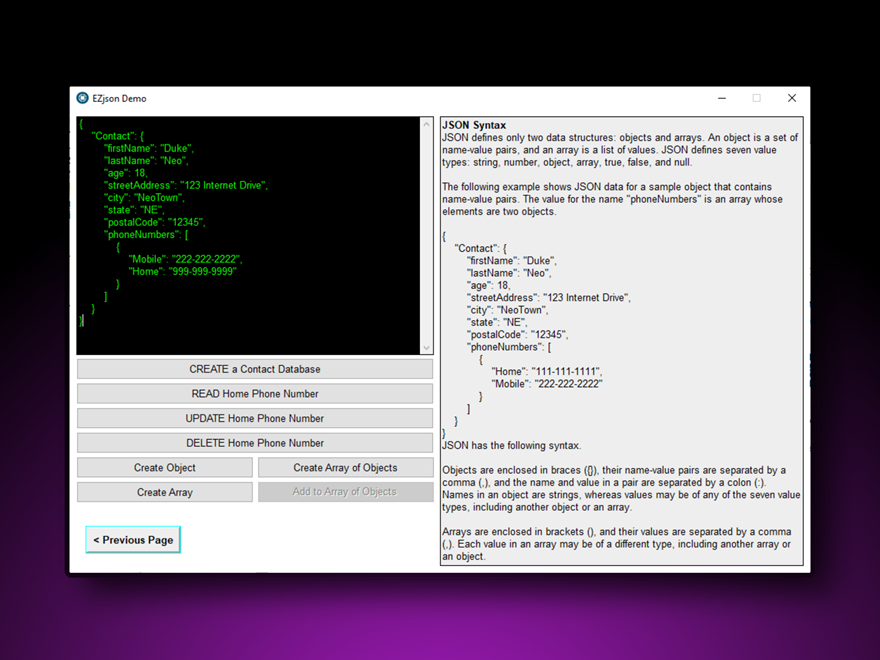Click the JSON editor scroll-down arrow
Image resolution: width=880 pixels, height=660 pixels.
tap(427, 348)
